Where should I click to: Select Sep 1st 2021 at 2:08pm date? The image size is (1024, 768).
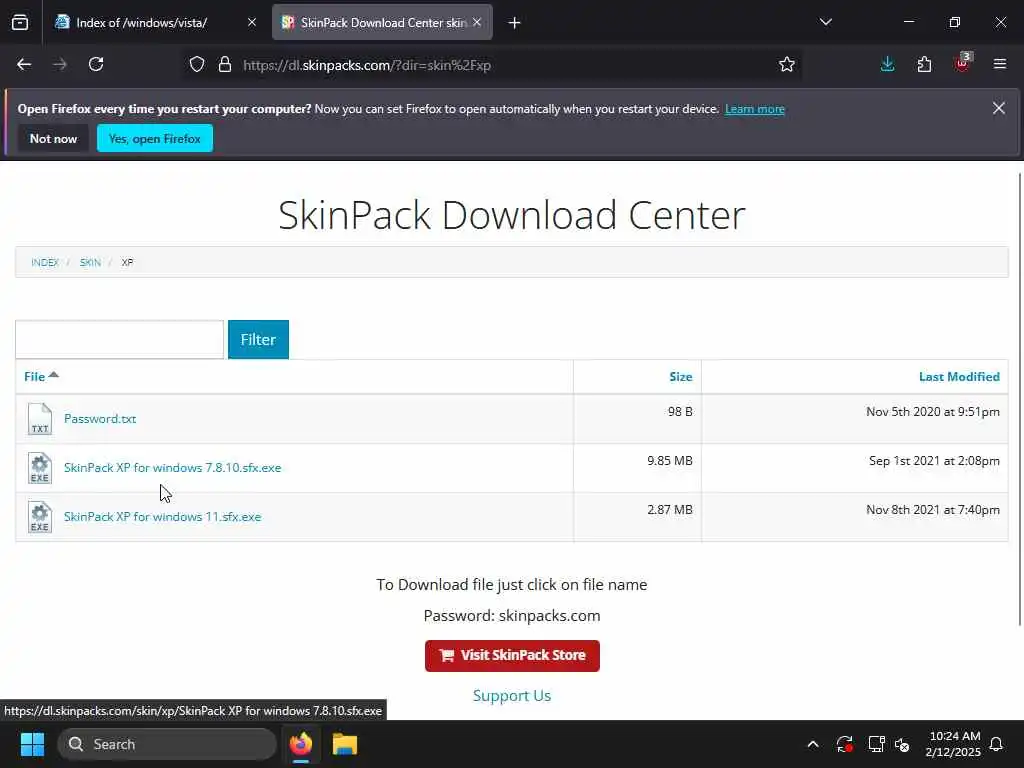(935, 461)
